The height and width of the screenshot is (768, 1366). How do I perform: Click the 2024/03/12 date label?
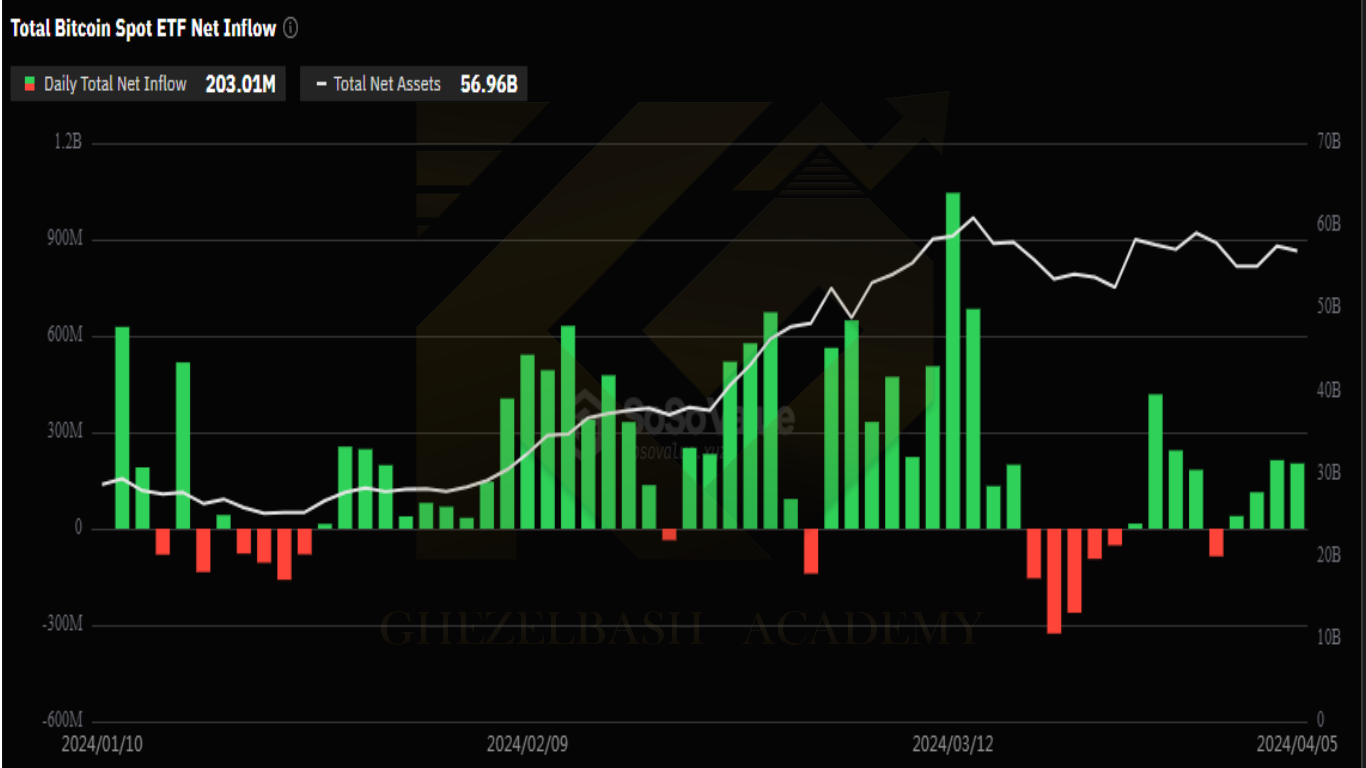point(953,745)
